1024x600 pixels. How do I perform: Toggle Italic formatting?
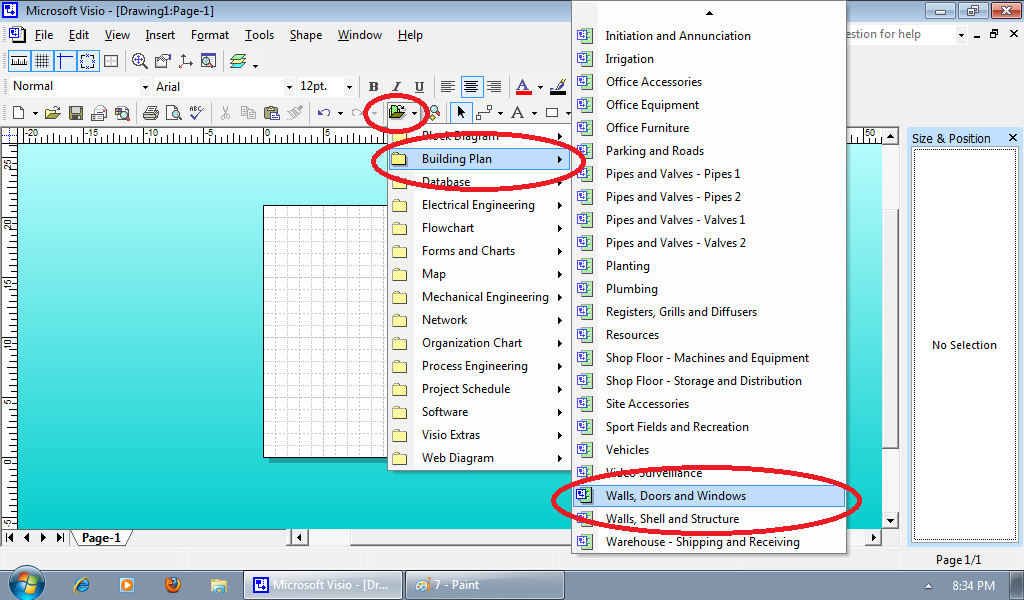click(x=396, y=87)
